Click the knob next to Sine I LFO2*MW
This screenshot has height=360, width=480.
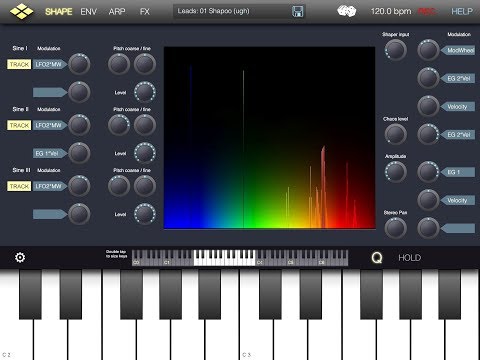(79, 64)
